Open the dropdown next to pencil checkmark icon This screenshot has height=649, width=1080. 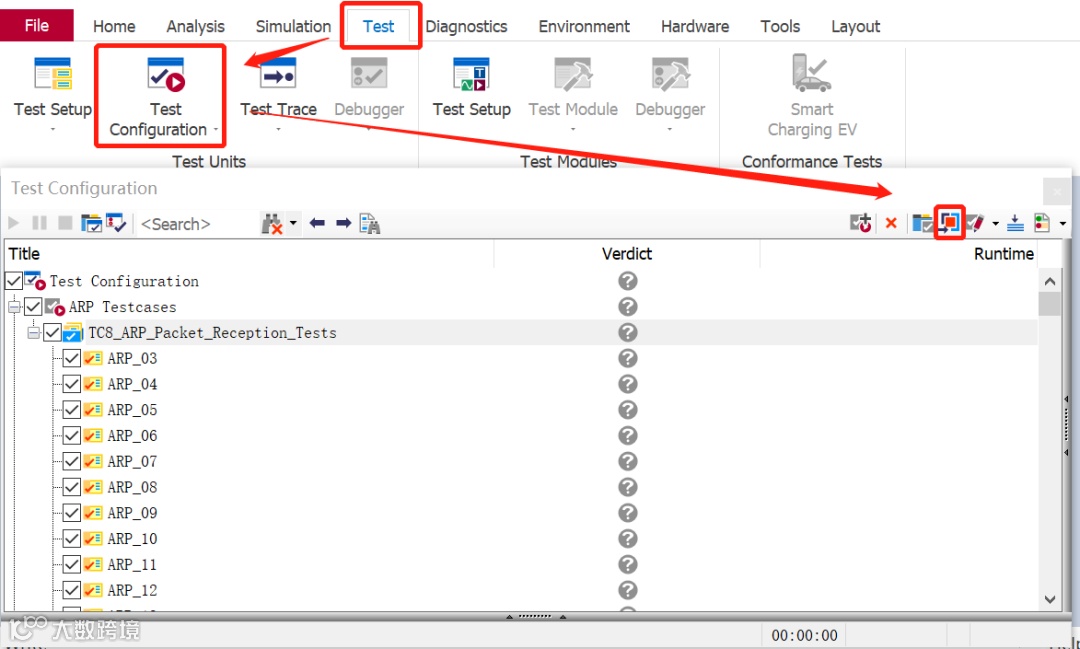tap(995, 223)
